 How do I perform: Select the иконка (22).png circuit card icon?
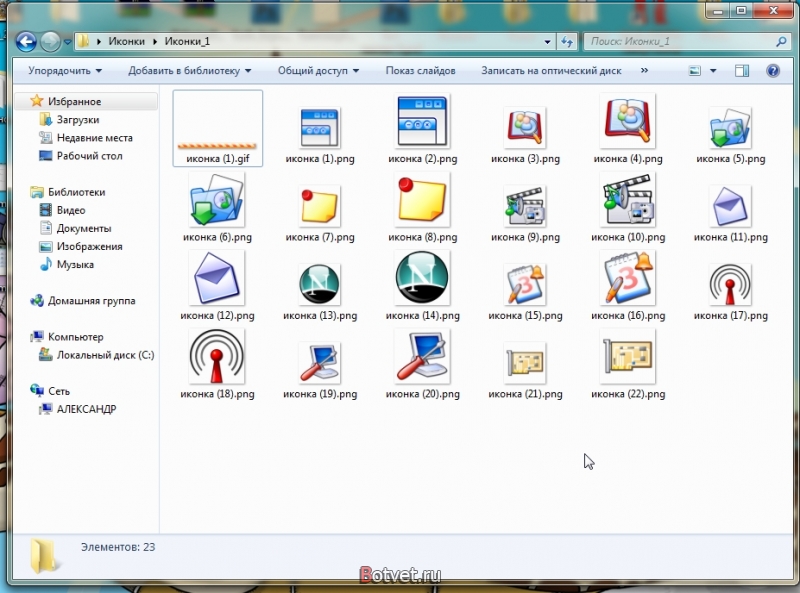[x=628, y=357]
